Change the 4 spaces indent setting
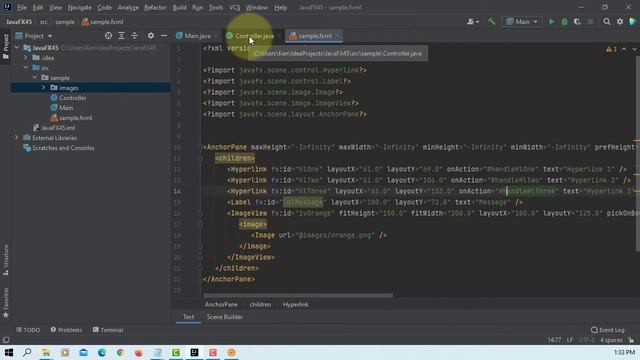The image size is (640, 360). click(611, 340)
